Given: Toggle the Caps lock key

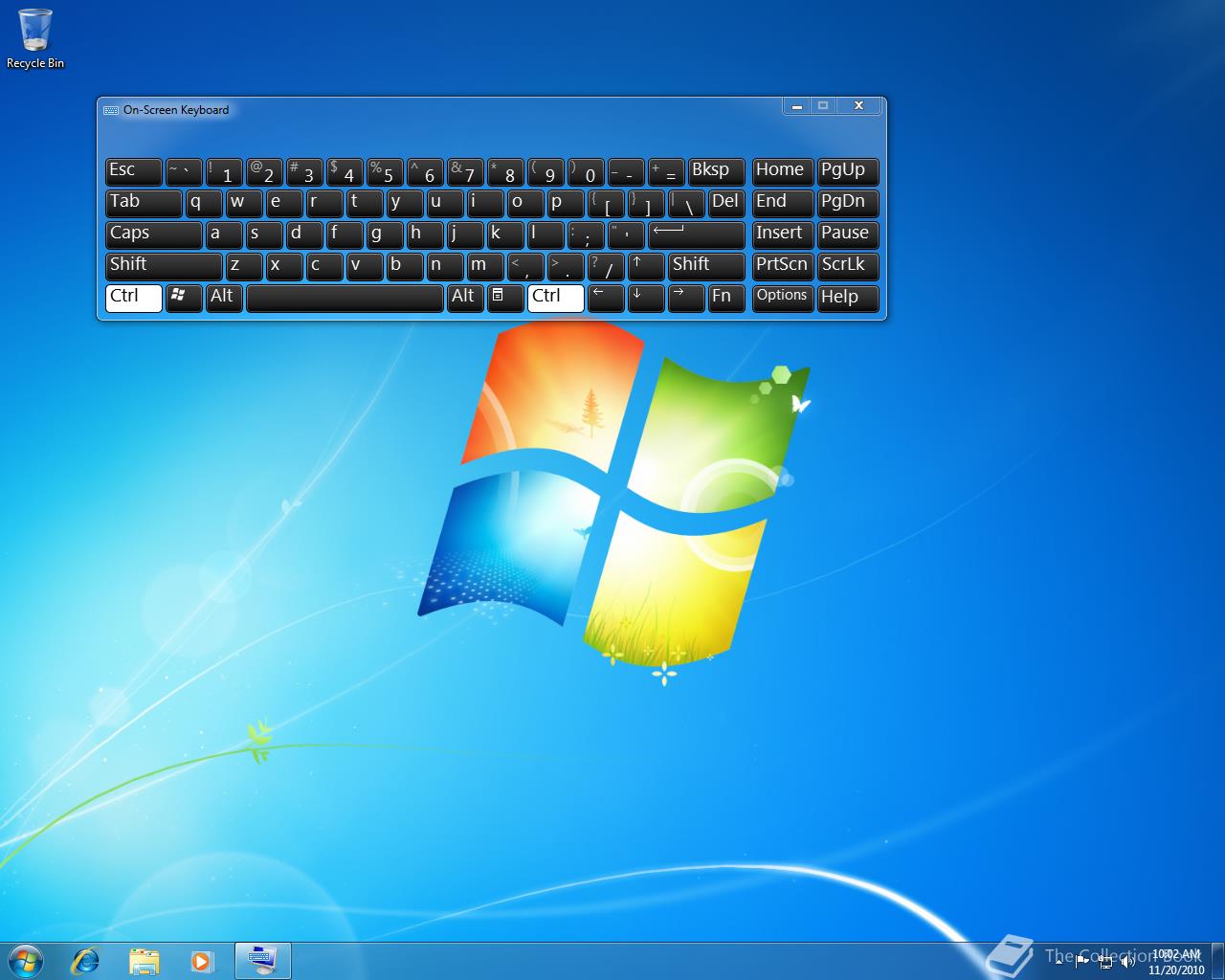Looking at the screenshot, I should pos(153,234).
